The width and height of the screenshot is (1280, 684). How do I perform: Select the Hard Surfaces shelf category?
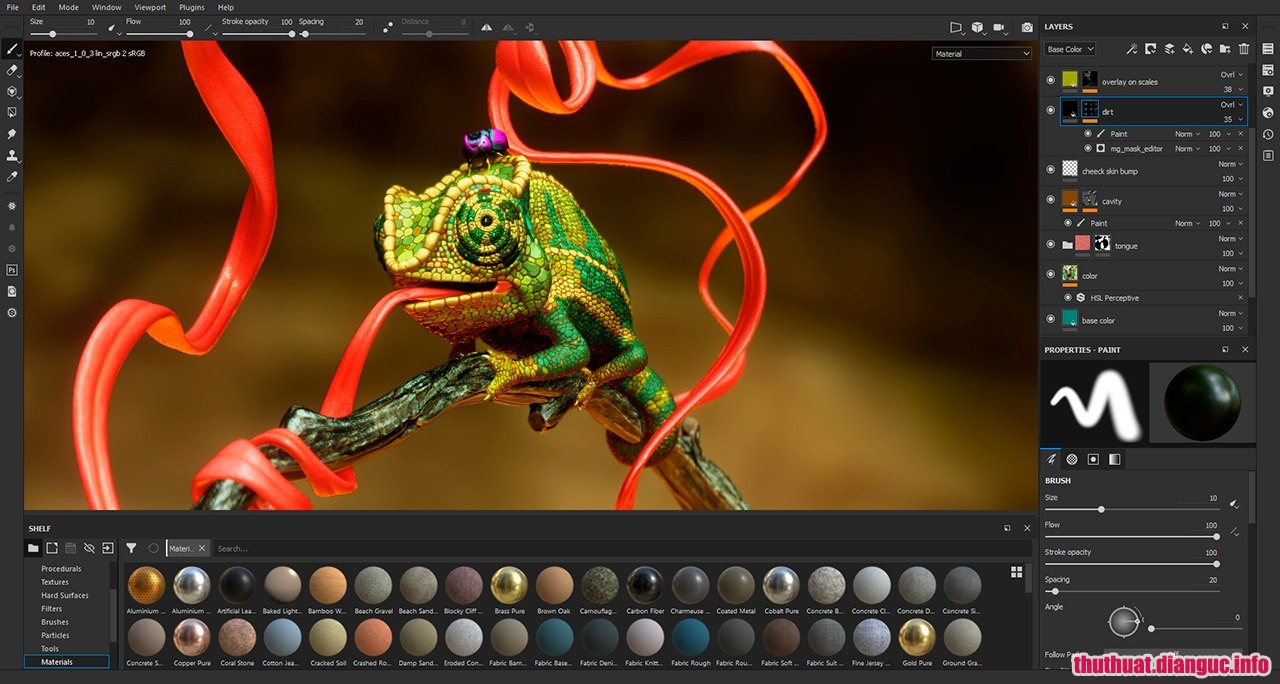pos(65,595)
